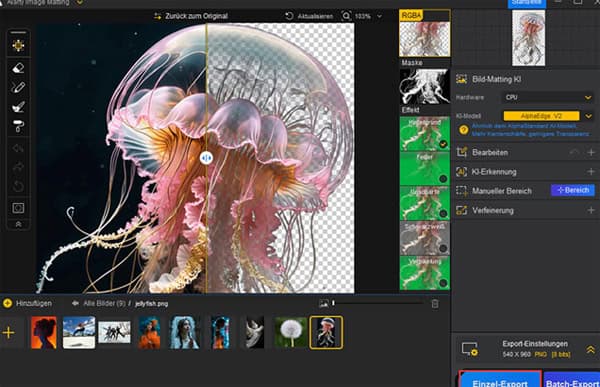
Task: Open the KI-Modell dropdown arrow
Action: pyautogui.click(x=589, y=116)
